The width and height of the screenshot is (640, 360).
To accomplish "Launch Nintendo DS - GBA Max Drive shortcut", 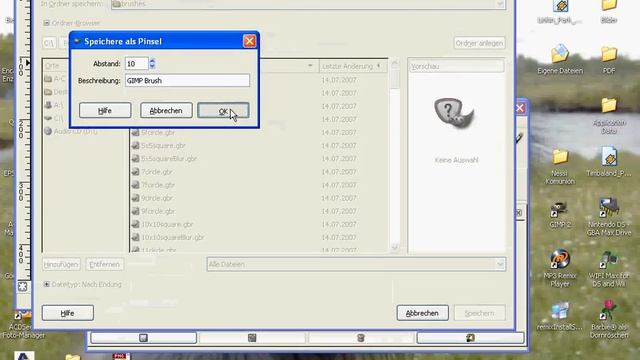I will 609,217.
